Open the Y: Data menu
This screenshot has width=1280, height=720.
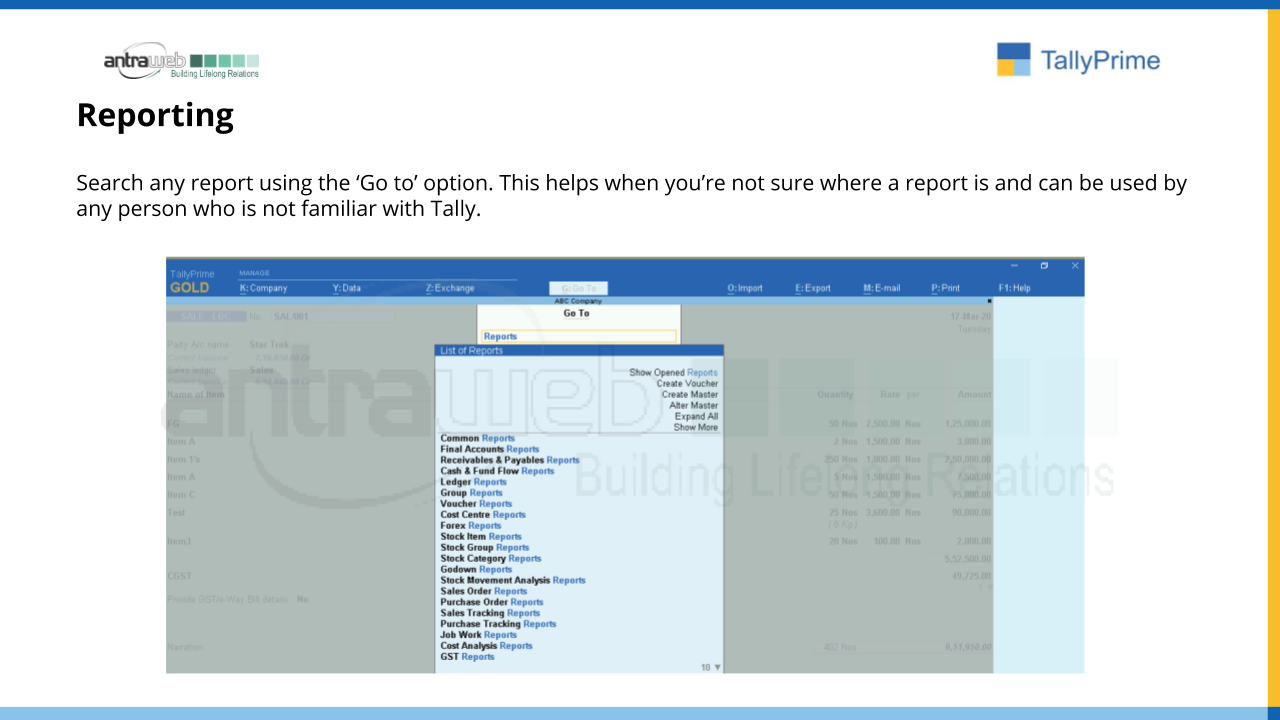pyautogui.click(x=346, y=288)
